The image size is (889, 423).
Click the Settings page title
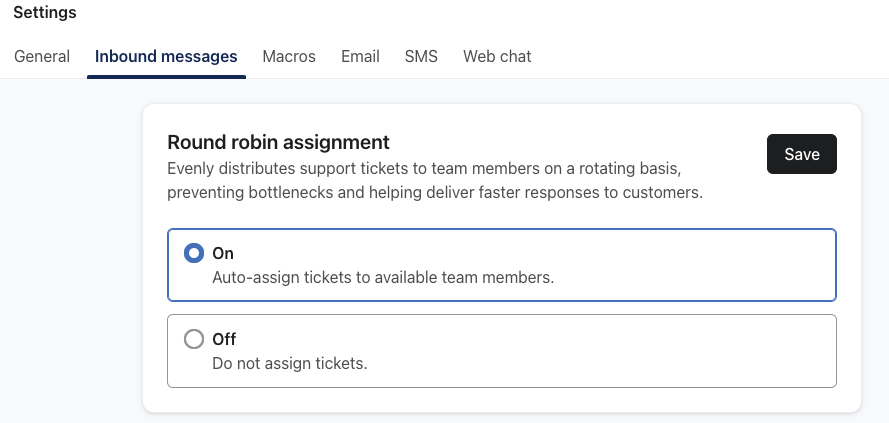tap(45, 13)
